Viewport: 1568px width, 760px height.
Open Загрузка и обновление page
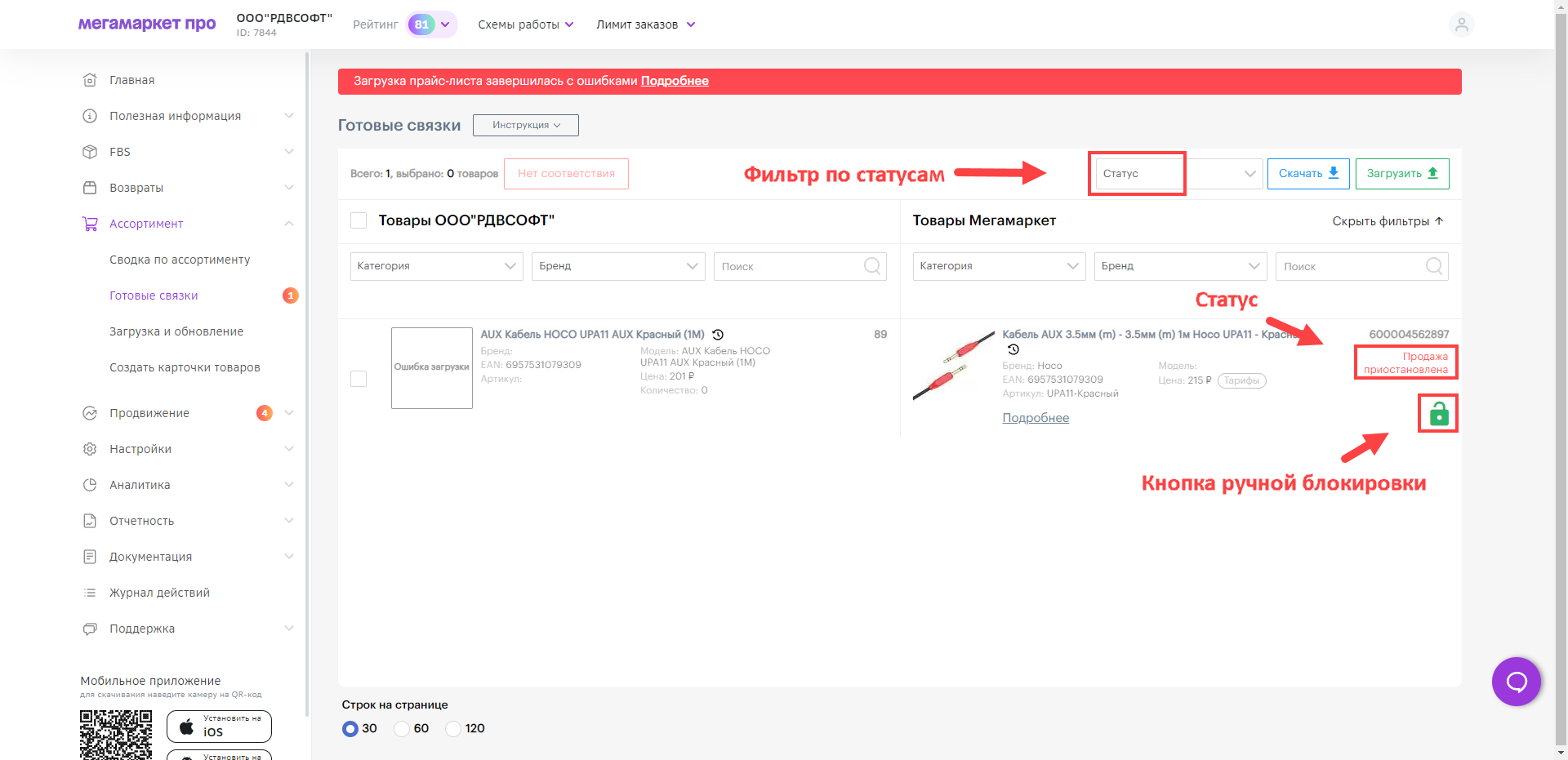click(x=176, y=331)
